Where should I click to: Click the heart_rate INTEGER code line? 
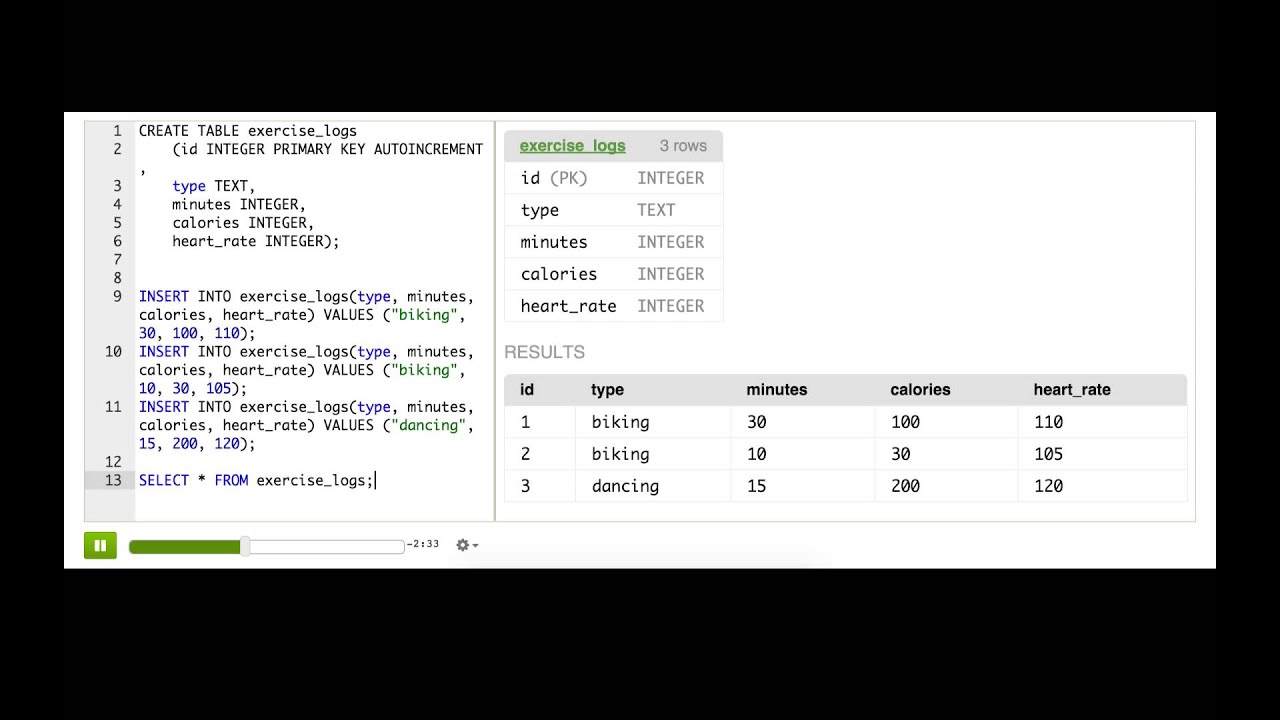click(256, 241)
